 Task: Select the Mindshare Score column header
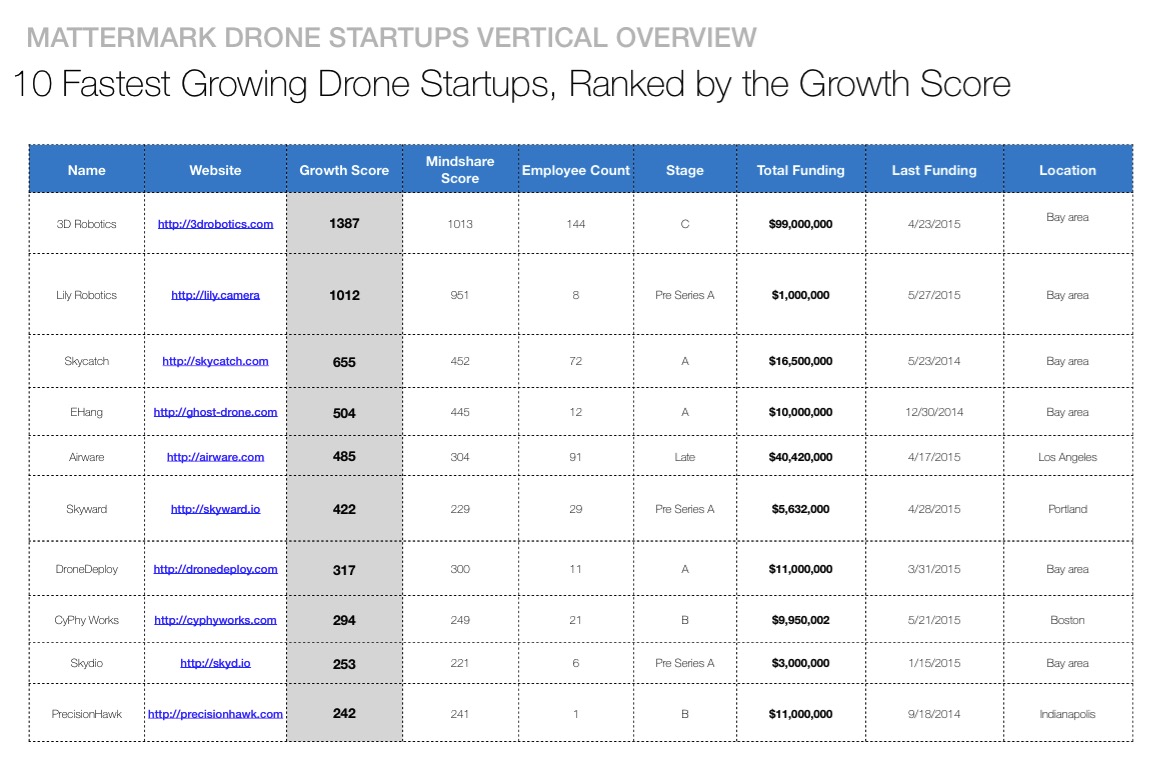[461, 169]
